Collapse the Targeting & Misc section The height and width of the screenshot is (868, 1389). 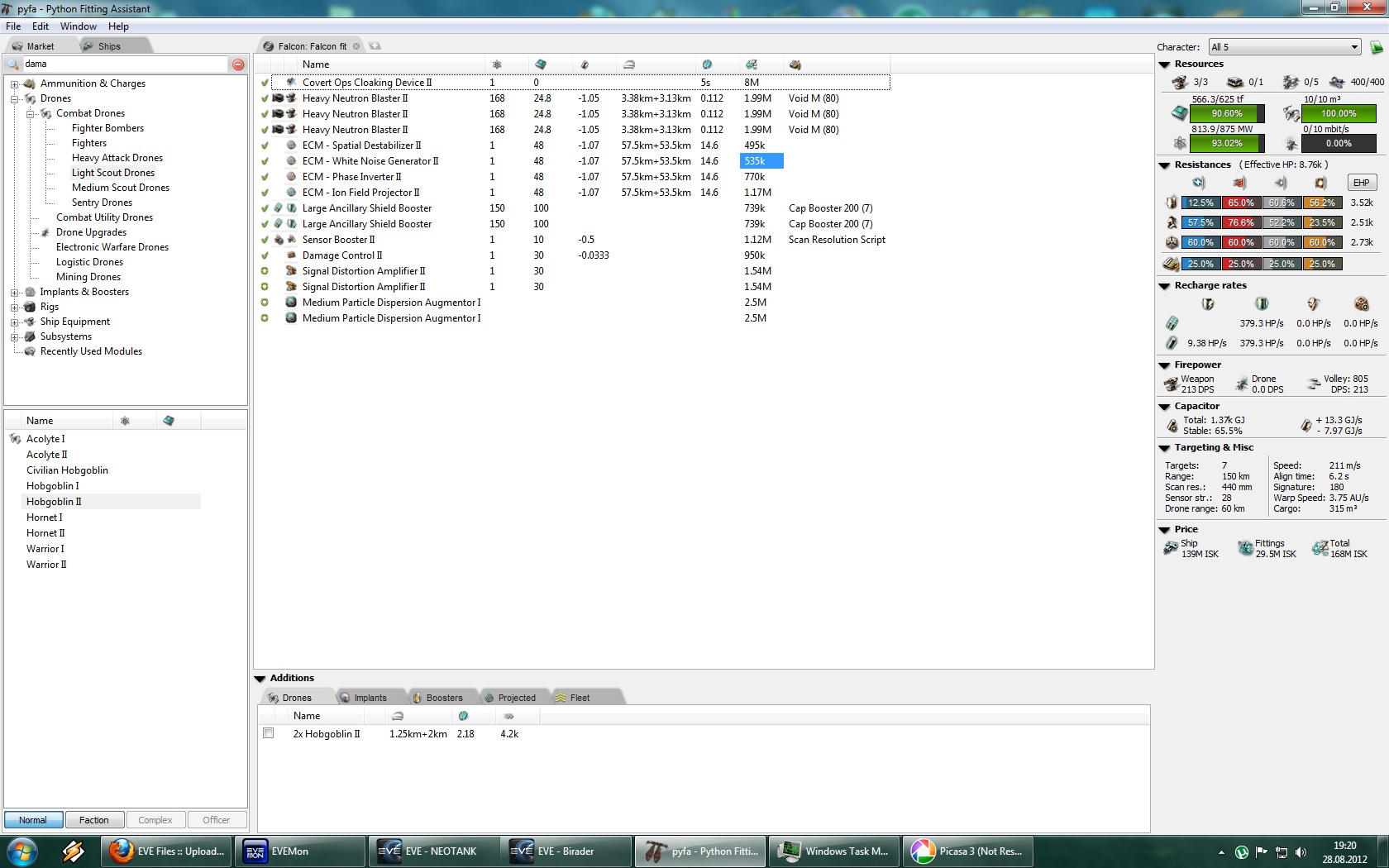[x=1164, y=448]
